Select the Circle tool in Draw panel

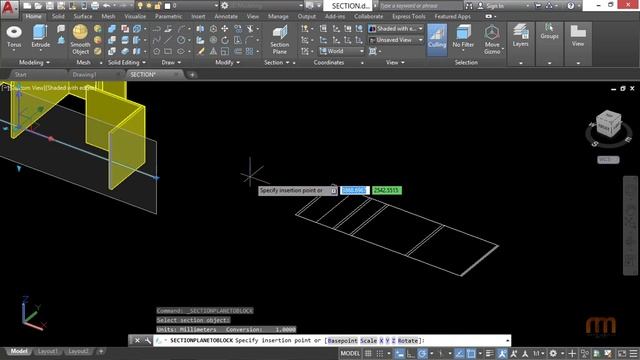181,40
